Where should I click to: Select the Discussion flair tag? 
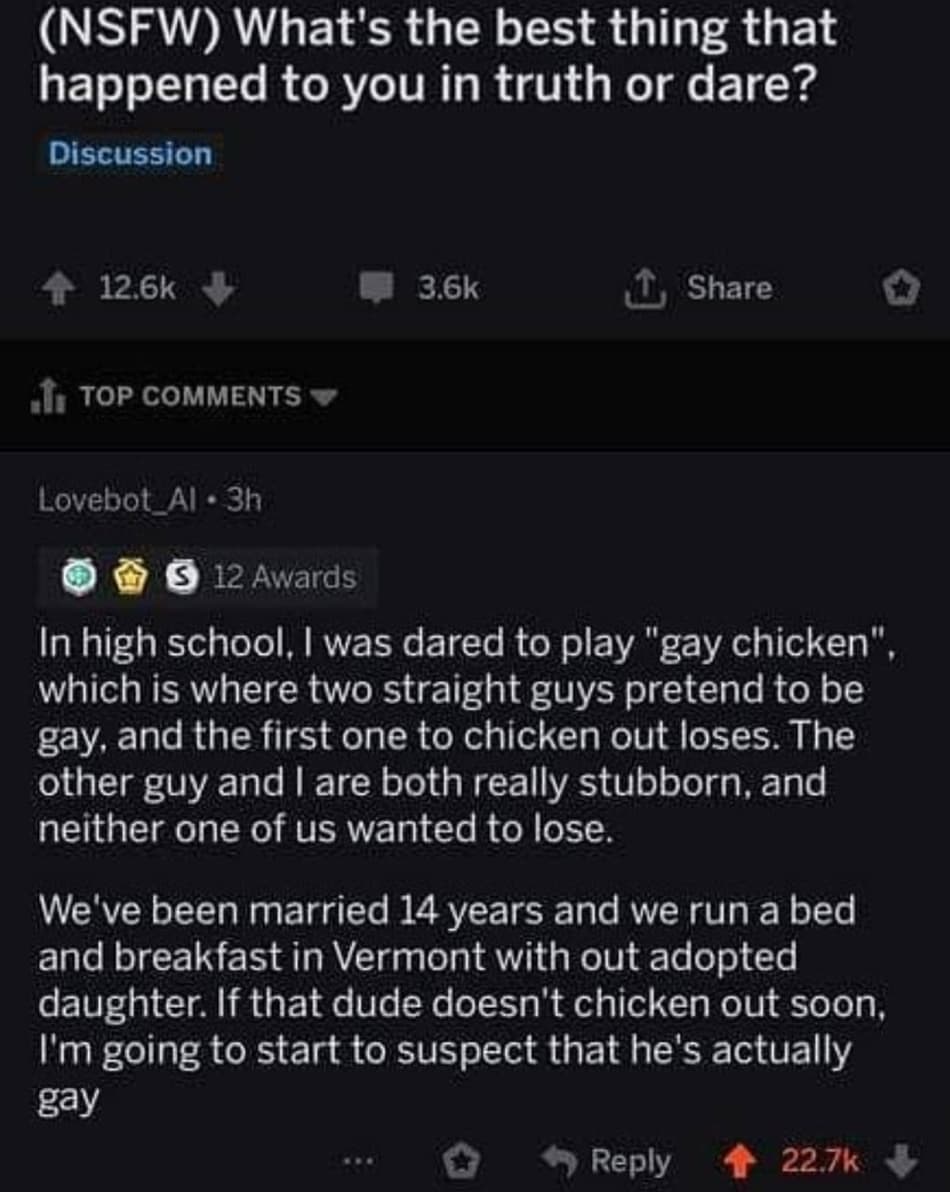130,154
